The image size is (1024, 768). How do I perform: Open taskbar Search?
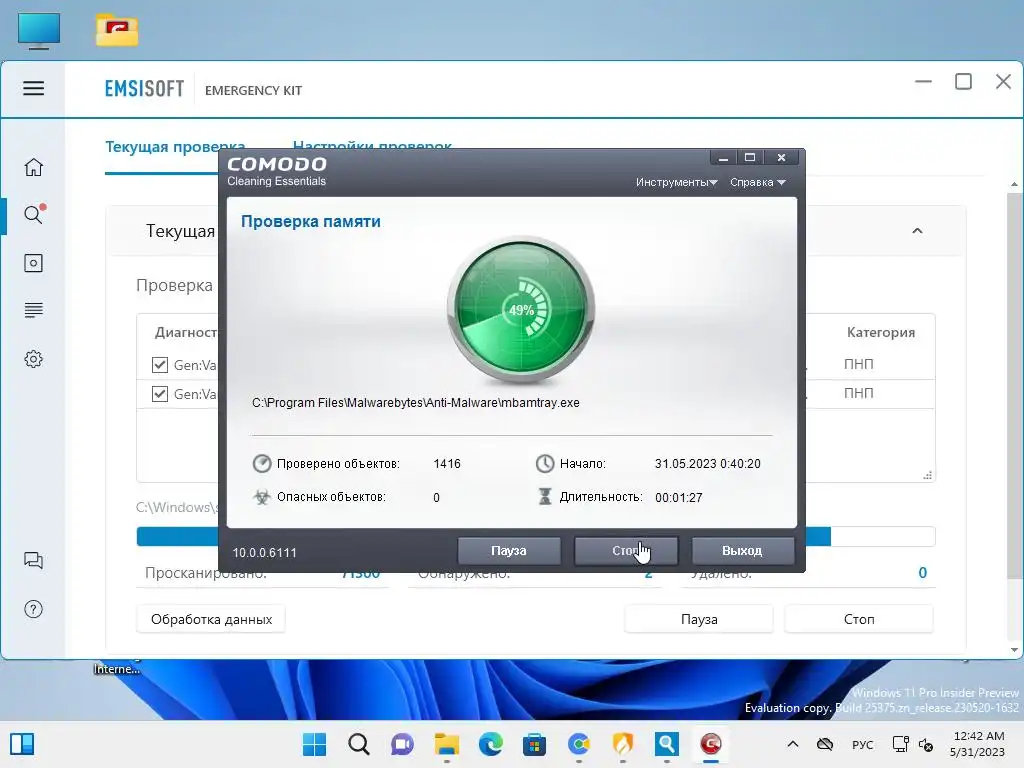point(359,744)
